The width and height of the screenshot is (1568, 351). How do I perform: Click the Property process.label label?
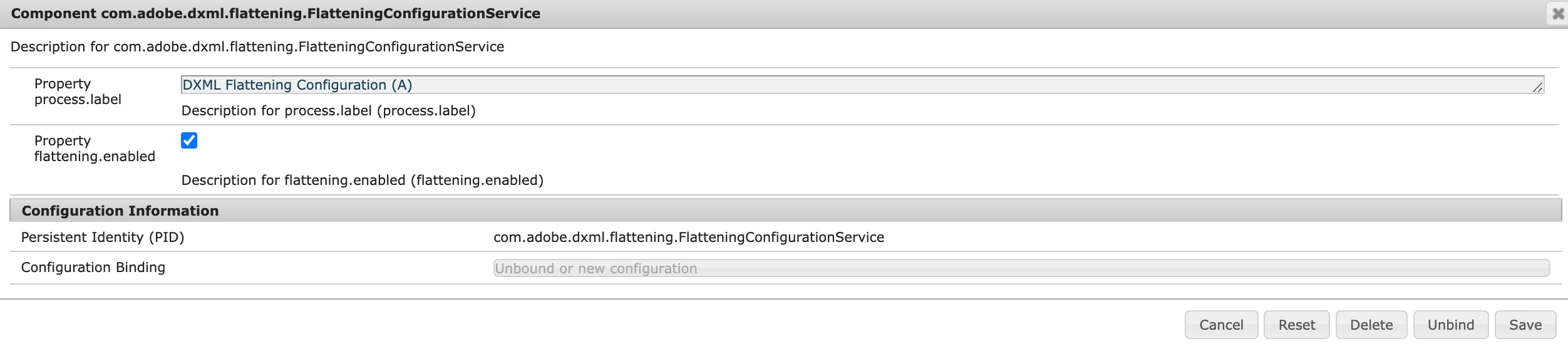click(x=78, y=92)
